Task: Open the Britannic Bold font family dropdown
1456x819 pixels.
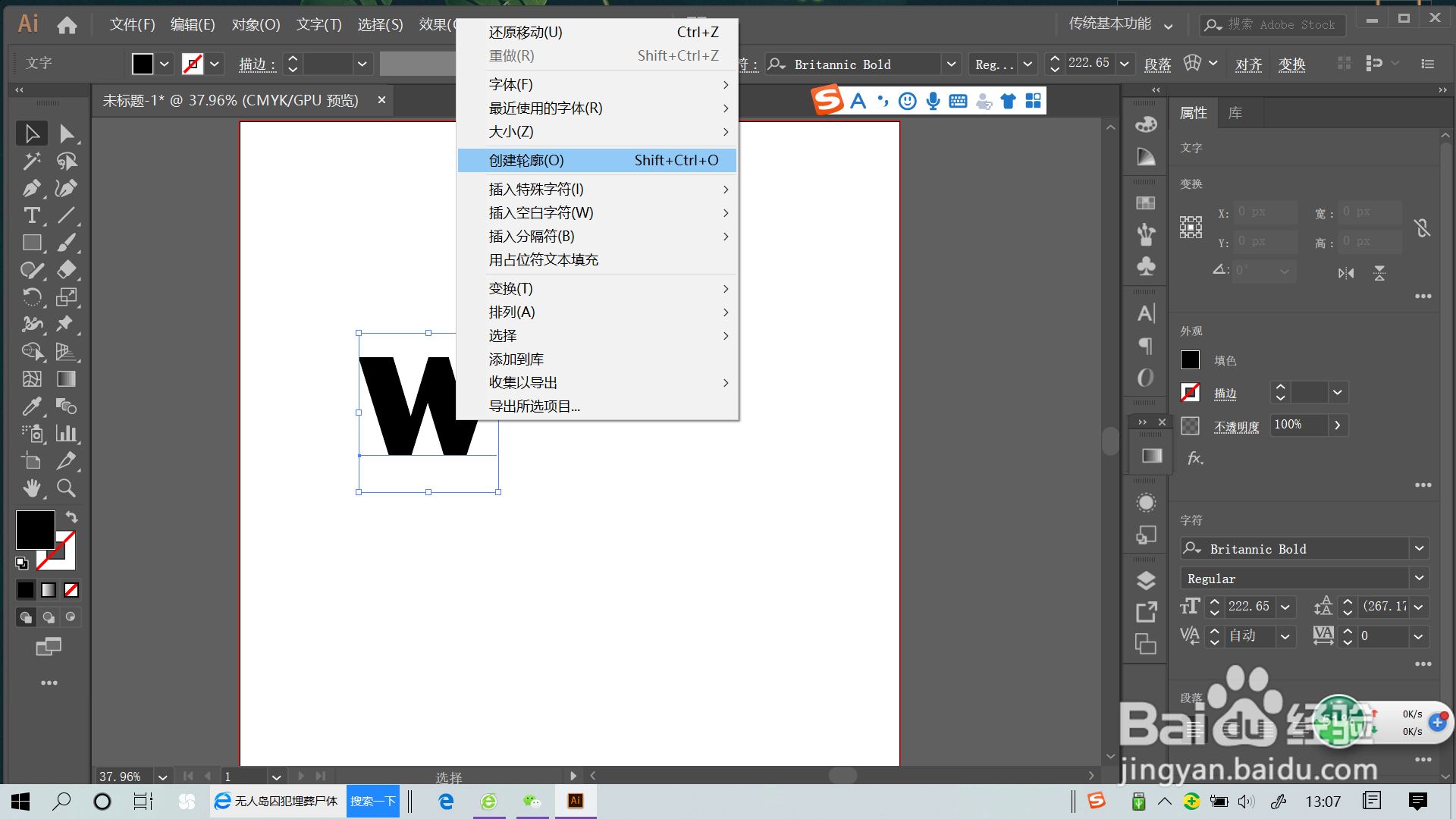Action: (x=1420, y=548)
